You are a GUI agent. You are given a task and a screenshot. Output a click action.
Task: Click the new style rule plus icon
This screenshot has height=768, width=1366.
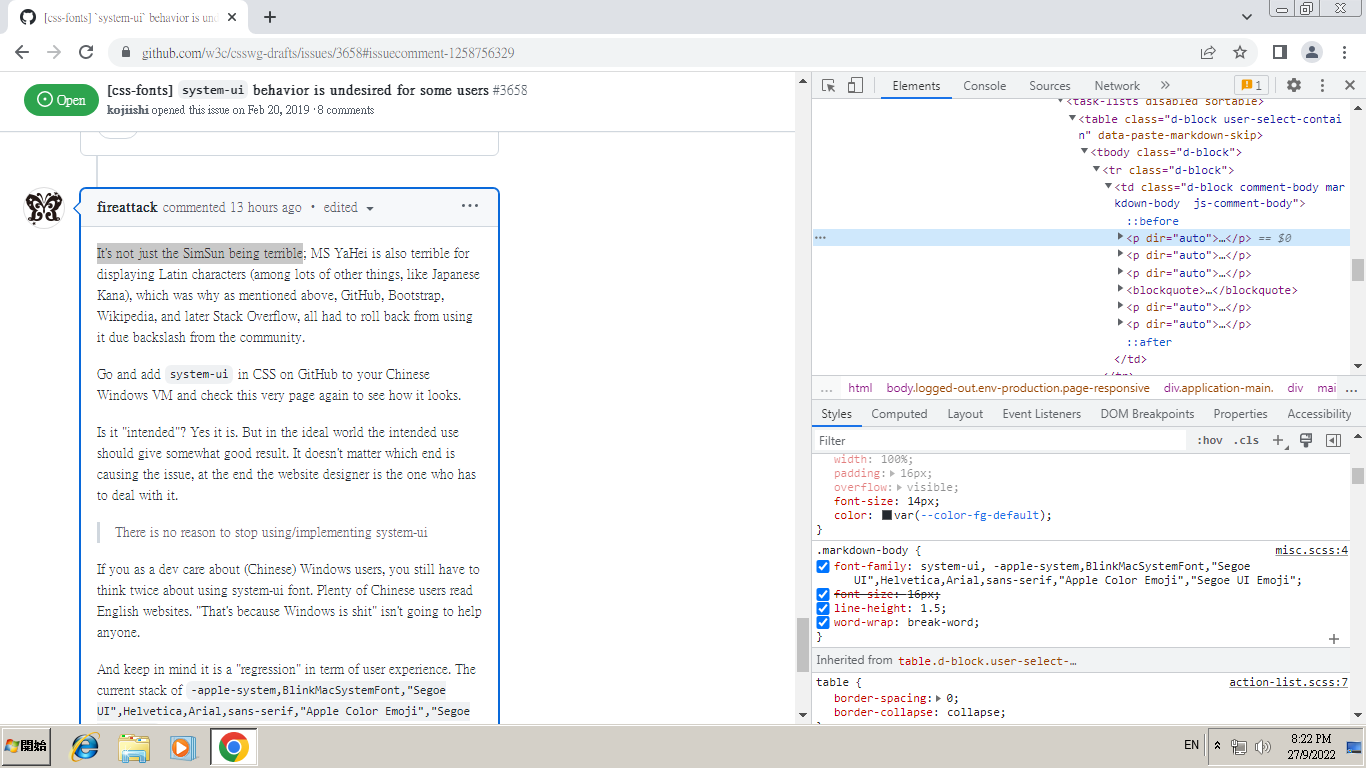pyautogui.click(x=1278, y=440)
